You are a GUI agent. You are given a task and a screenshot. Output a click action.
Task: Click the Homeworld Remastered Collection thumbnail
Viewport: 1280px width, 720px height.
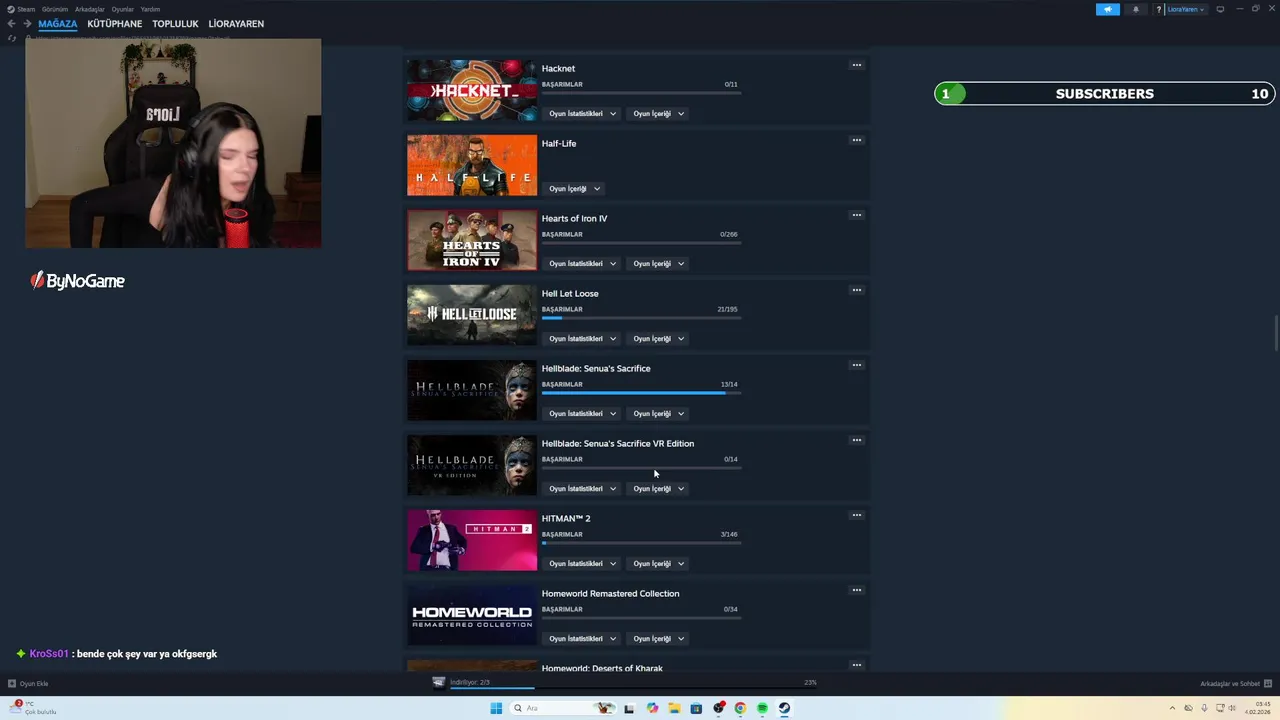tap(472, 615)
